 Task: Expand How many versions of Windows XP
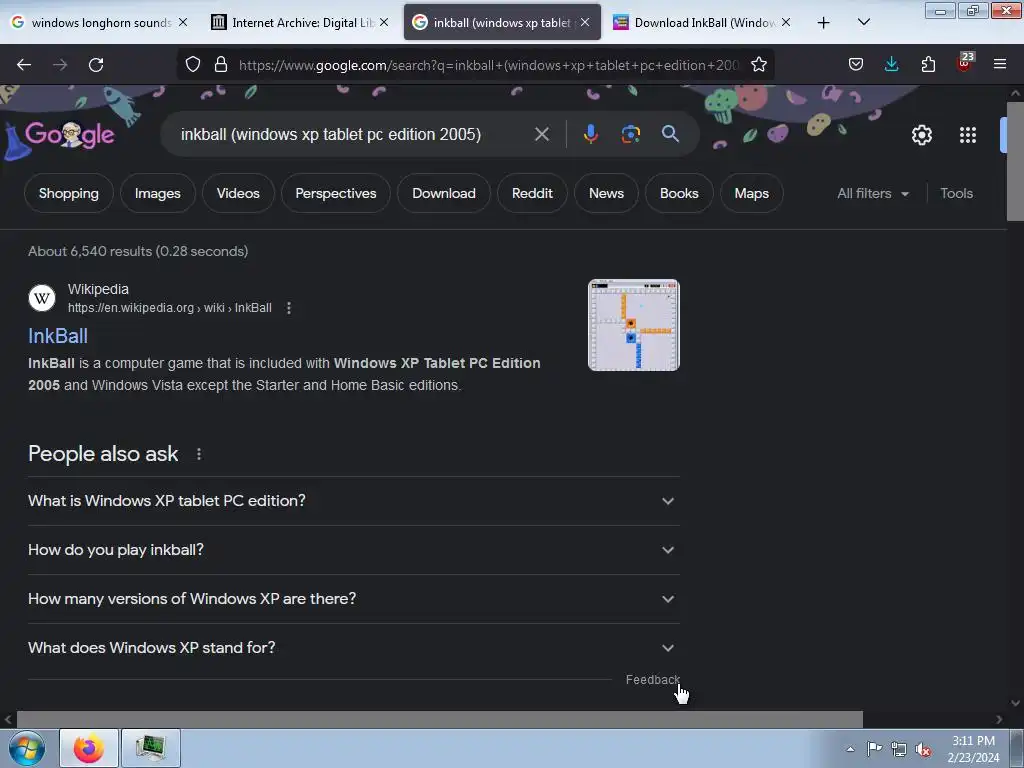pyautogui.click(x=353, y=599)
